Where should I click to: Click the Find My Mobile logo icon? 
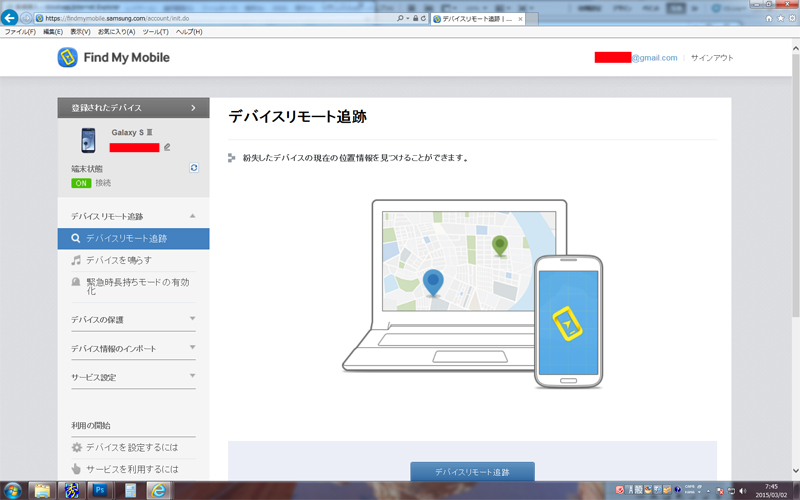coord(67,58)
